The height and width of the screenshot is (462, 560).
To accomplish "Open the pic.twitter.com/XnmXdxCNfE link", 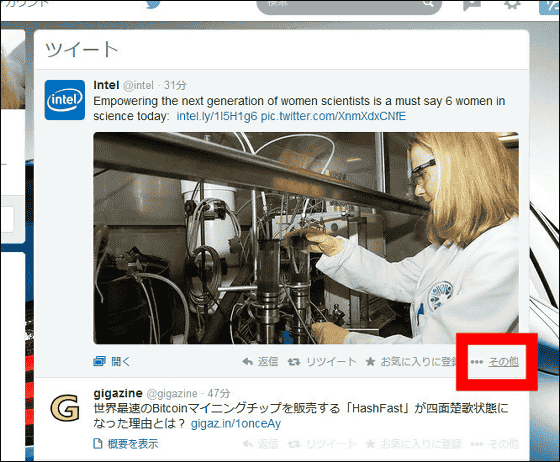I will 333,116.
